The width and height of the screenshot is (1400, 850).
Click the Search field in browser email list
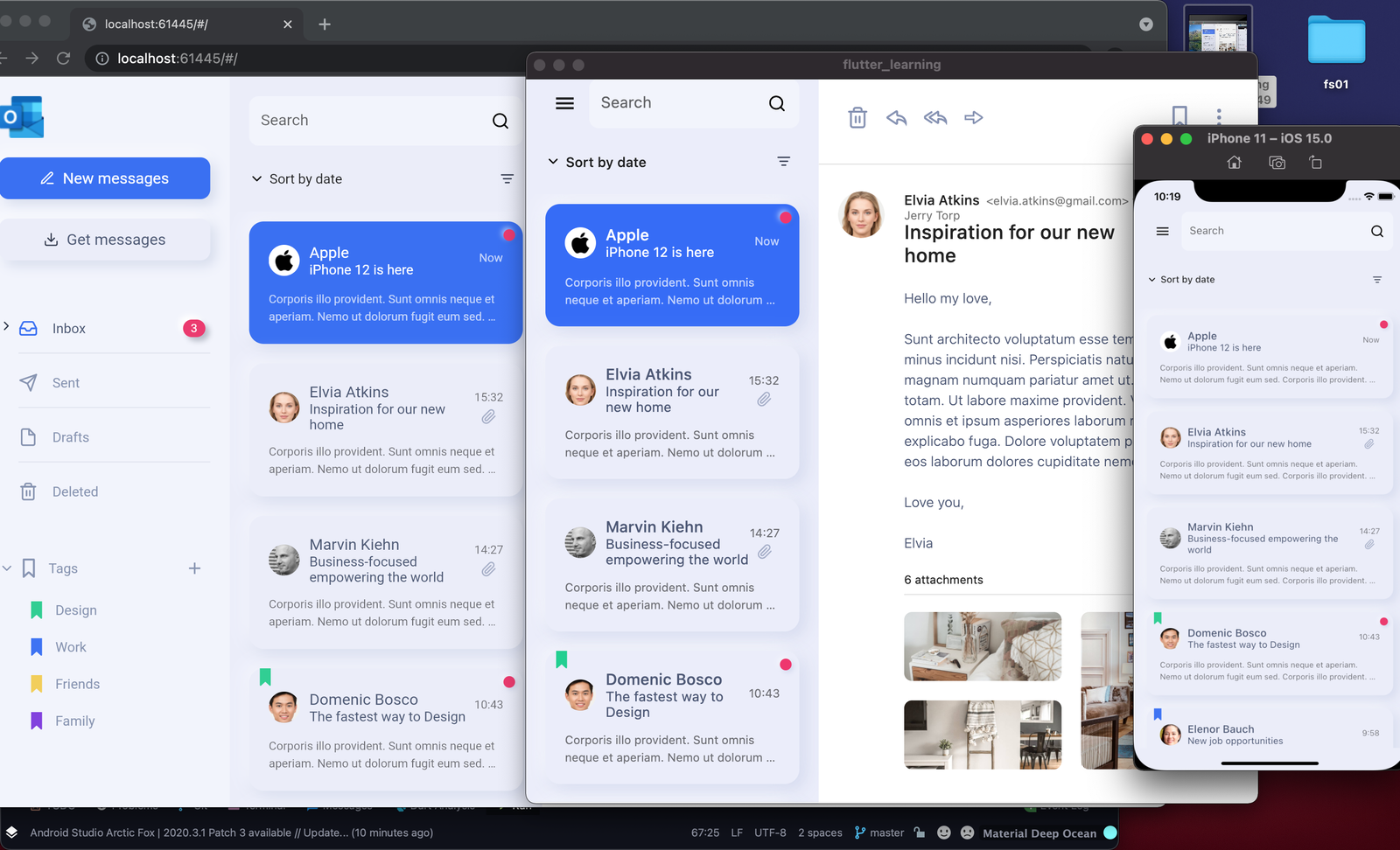click(372, 121)
